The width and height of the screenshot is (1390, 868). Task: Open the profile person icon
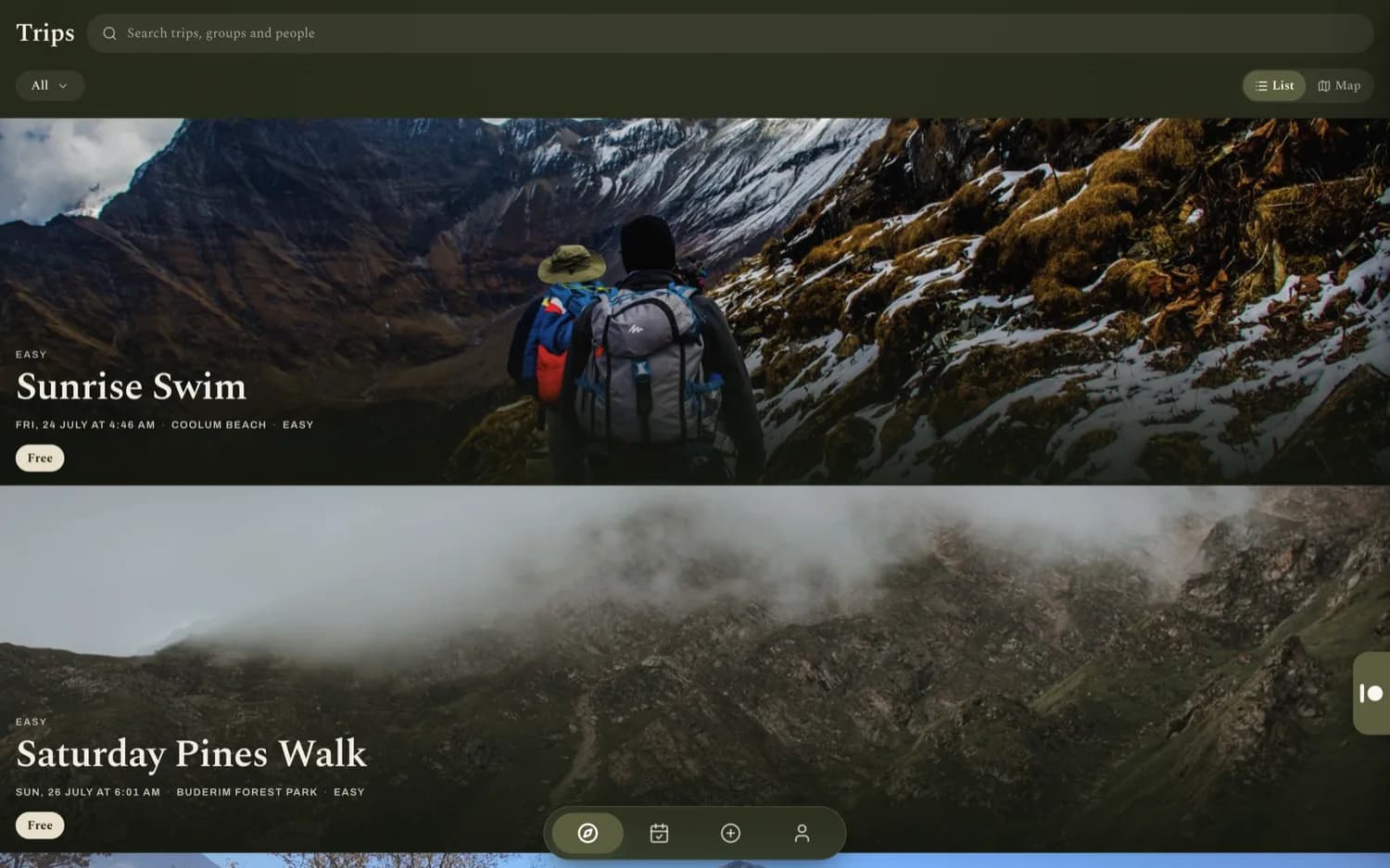(802, 833)
